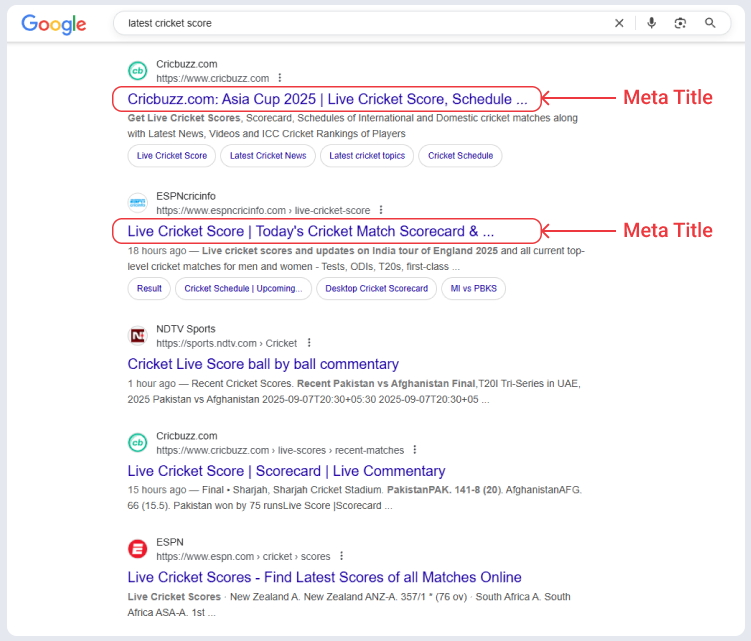Select the Cricket Schedule chip

(460, 156)
